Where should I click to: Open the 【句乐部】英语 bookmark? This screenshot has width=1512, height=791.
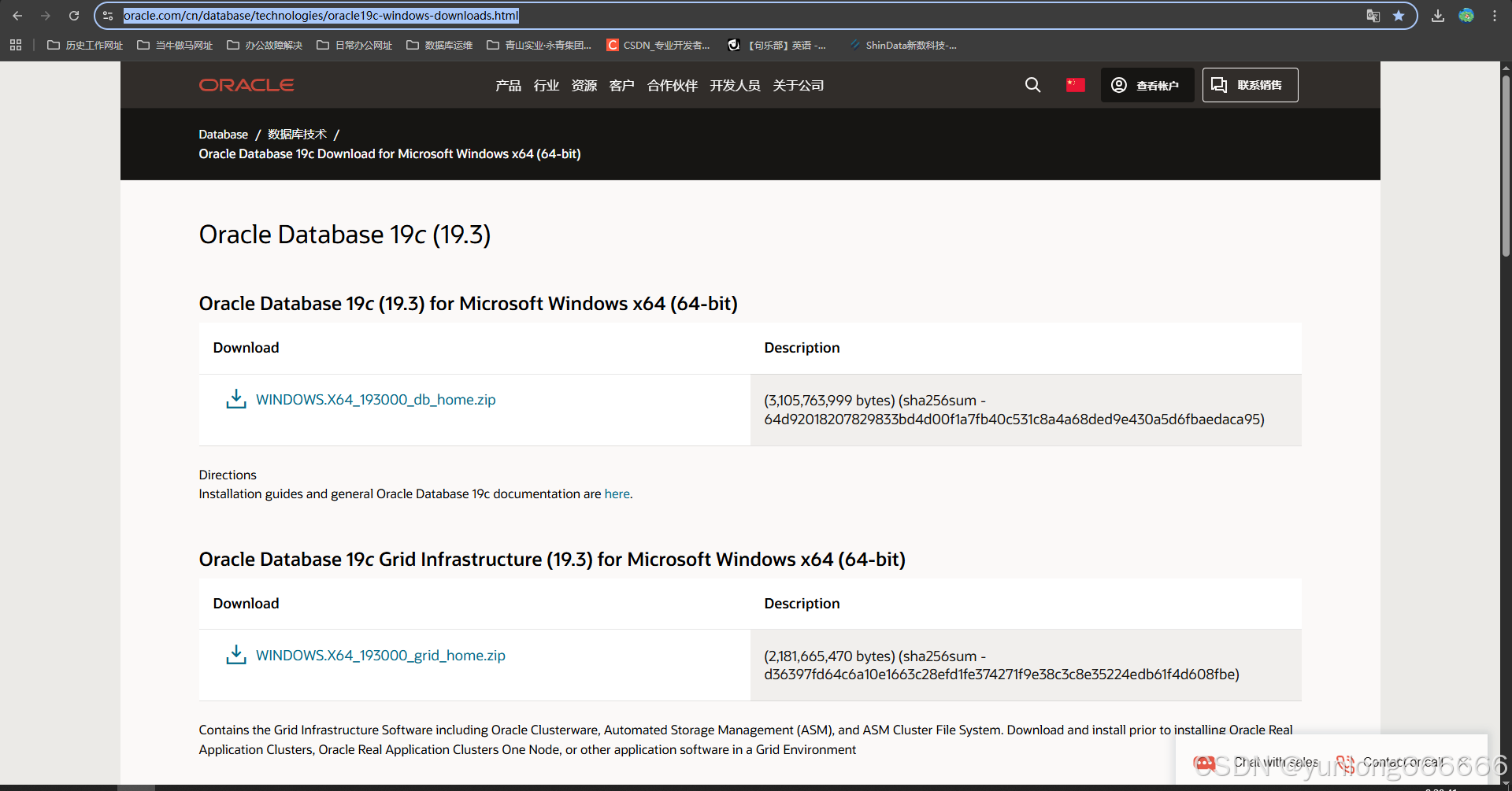coord(776,45)
